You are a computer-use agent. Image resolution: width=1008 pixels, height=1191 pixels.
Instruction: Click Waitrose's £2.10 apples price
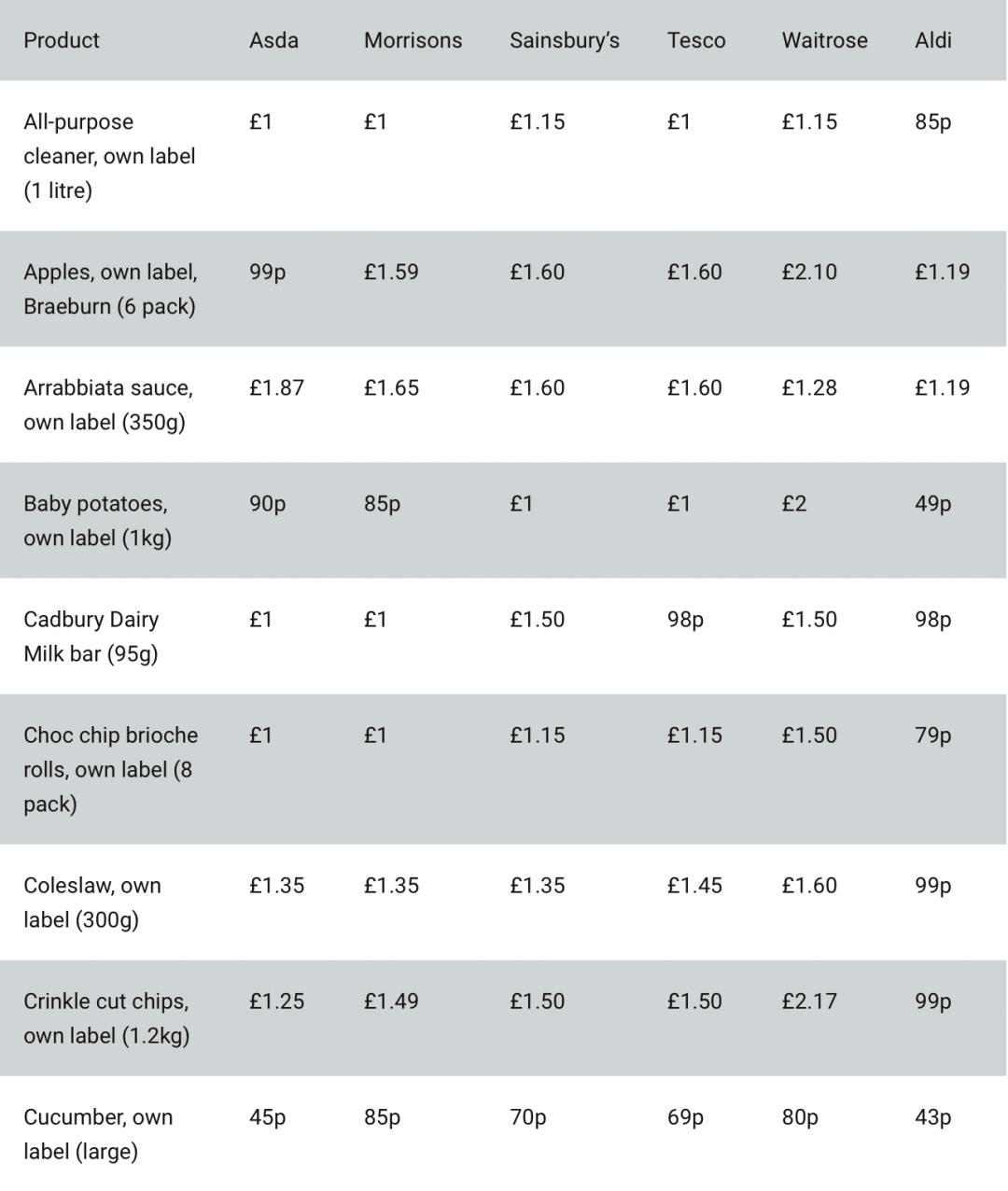[809, 272]
